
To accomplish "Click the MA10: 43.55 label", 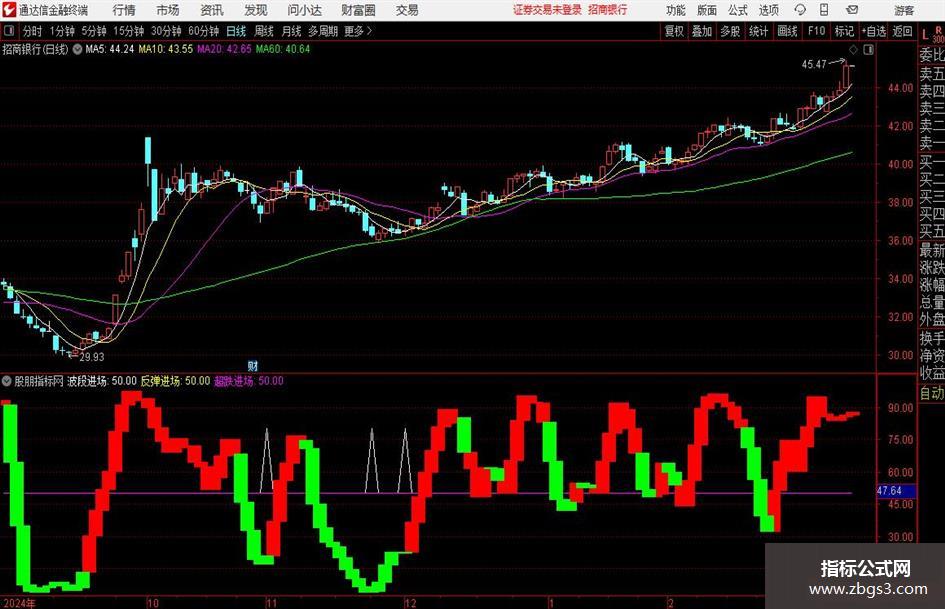I will (166, 49).
